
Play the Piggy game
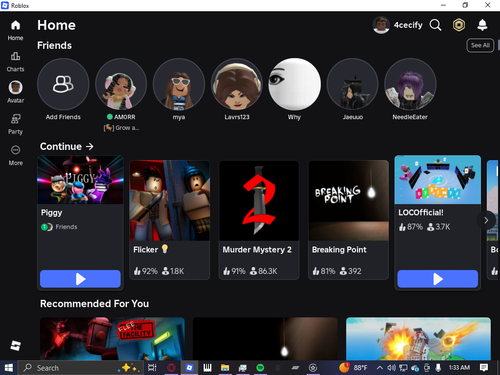click(x=80, y=279)
